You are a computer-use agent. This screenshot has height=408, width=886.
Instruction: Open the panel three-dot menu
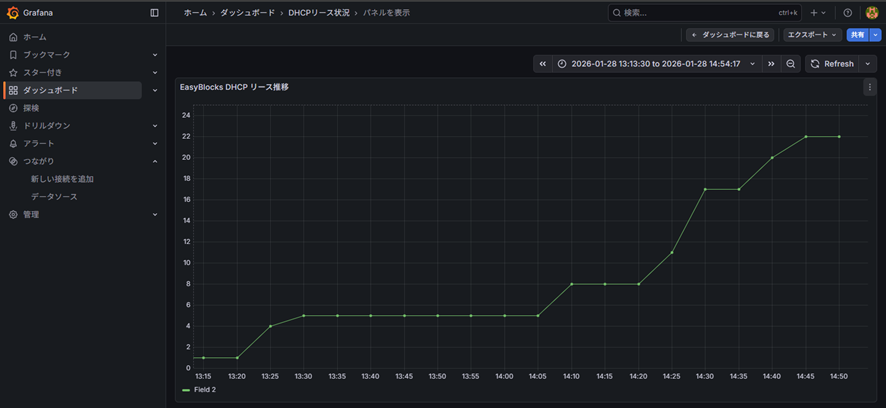click(x=869, y=87)
